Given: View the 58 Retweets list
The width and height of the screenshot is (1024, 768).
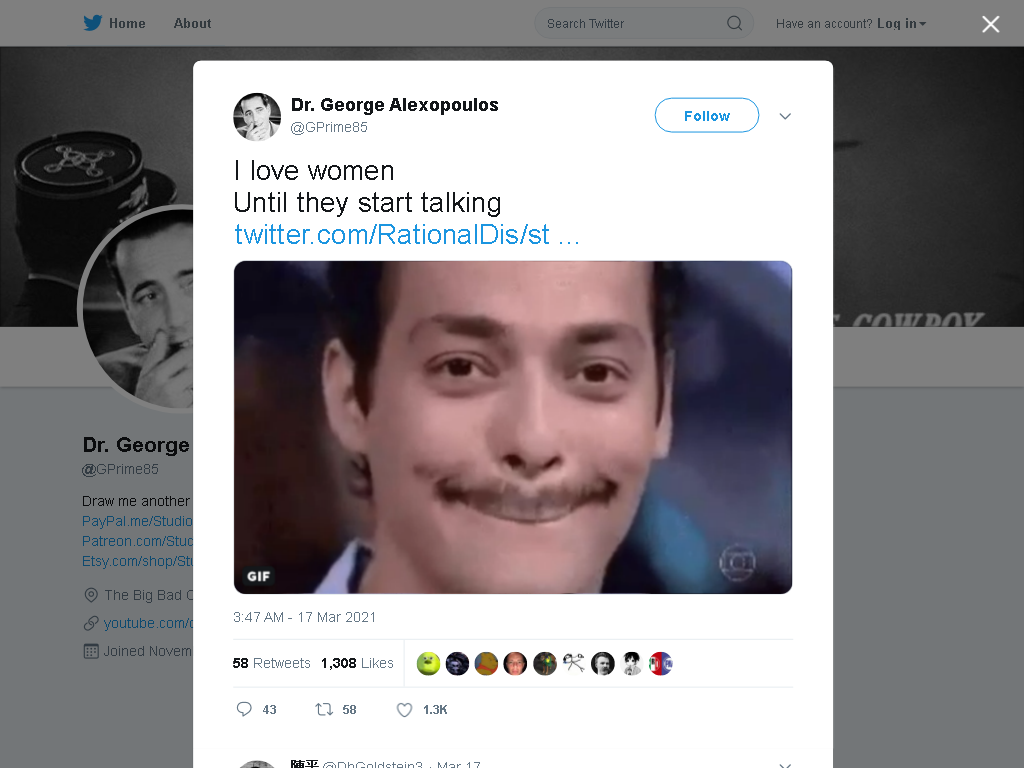Looking at the screenshot, I should click(271, 664).
